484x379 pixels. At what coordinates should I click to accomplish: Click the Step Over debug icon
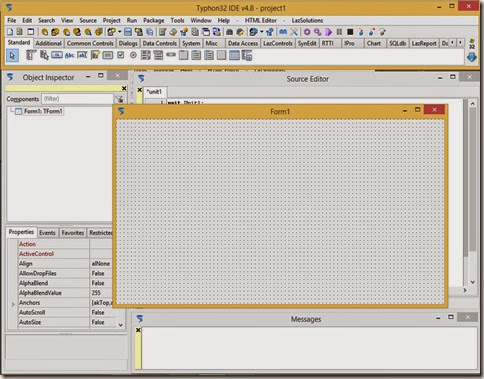[372, 32]
